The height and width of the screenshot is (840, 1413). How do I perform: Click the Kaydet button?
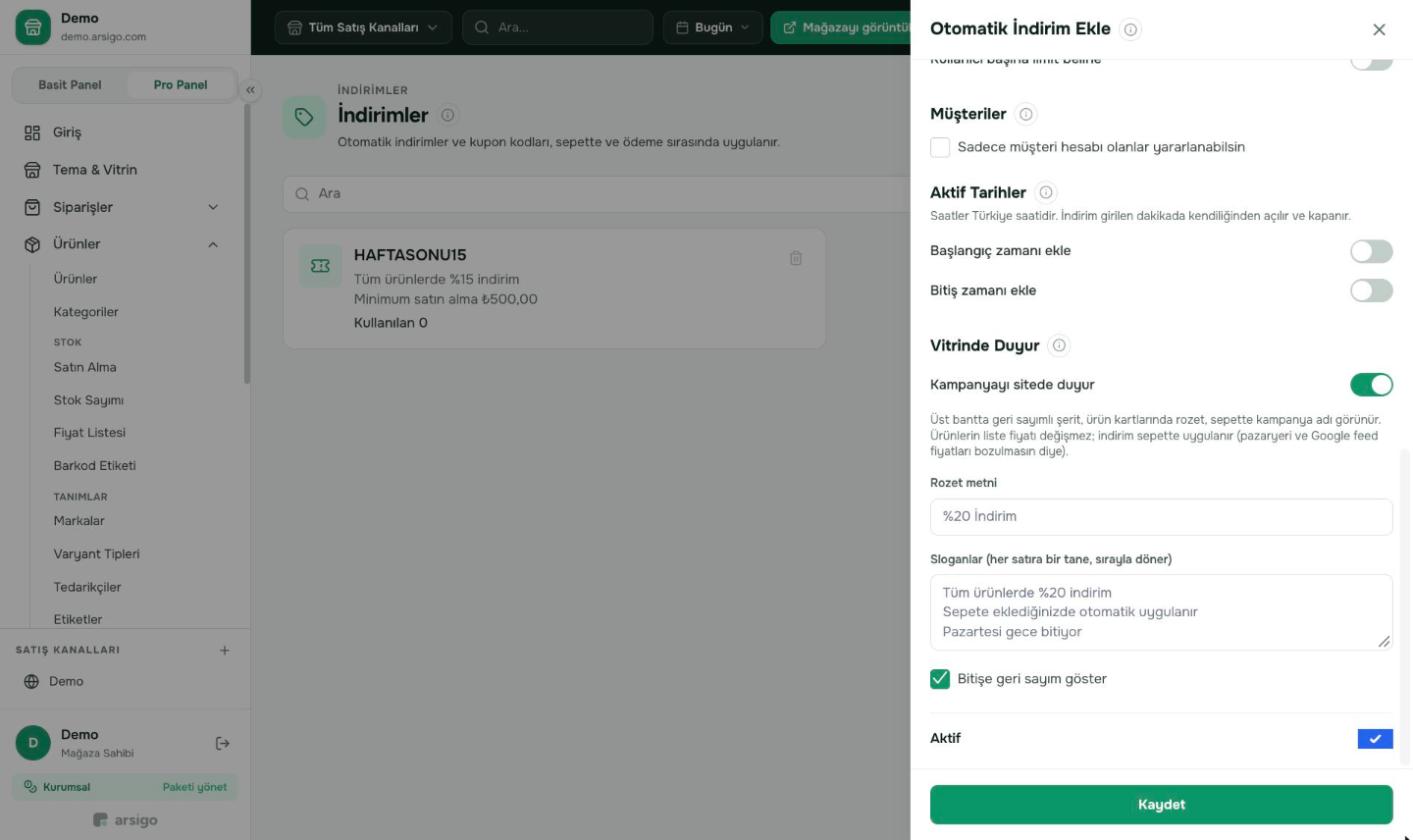click(x=1161, y=804)
